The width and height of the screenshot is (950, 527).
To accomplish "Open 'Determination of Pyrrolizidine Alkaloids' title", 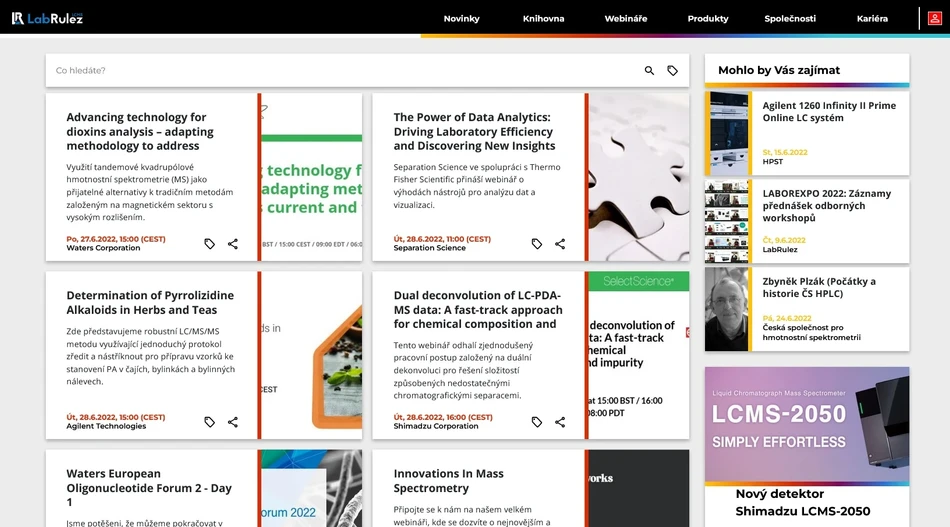I will point(150,302).
